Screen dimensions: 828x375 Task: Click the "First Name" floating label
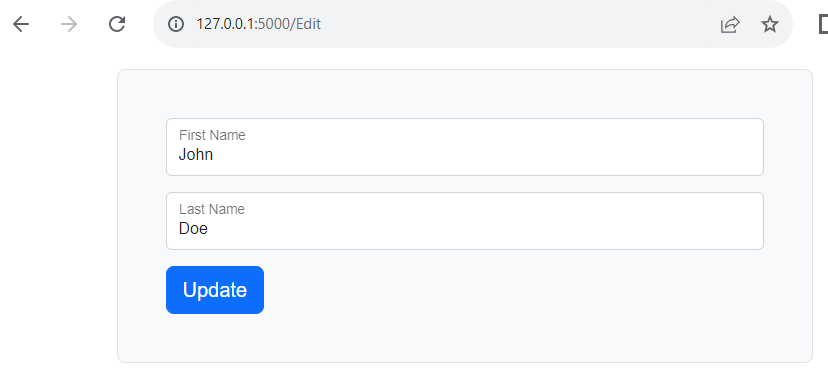point(212,135)
